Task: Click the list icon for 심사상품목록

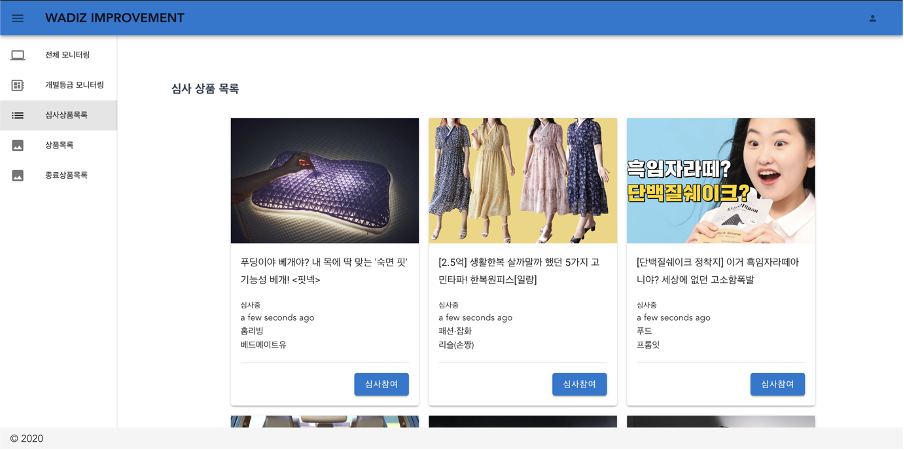Action: point(18,115)
